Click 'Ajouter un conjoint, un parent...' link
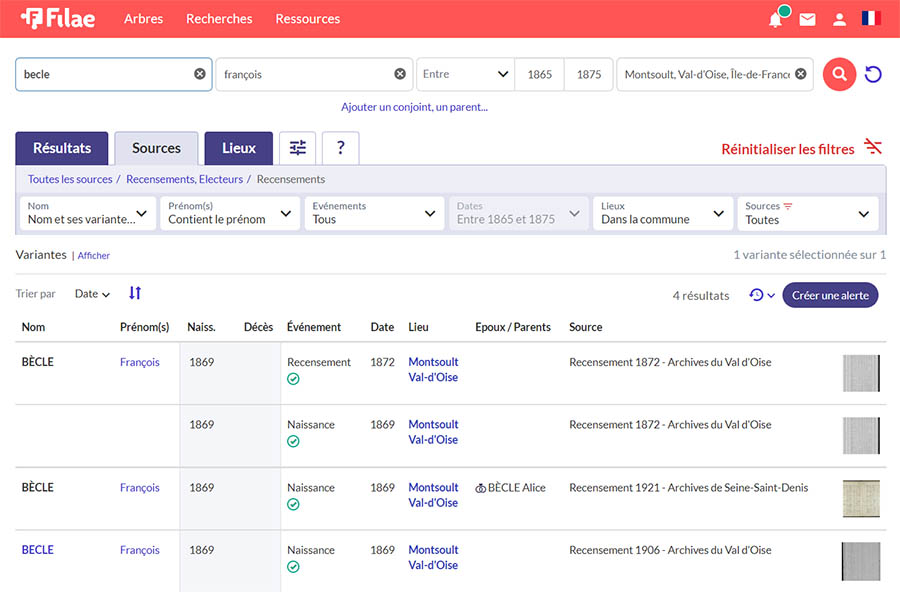 [x=414, y=107]
